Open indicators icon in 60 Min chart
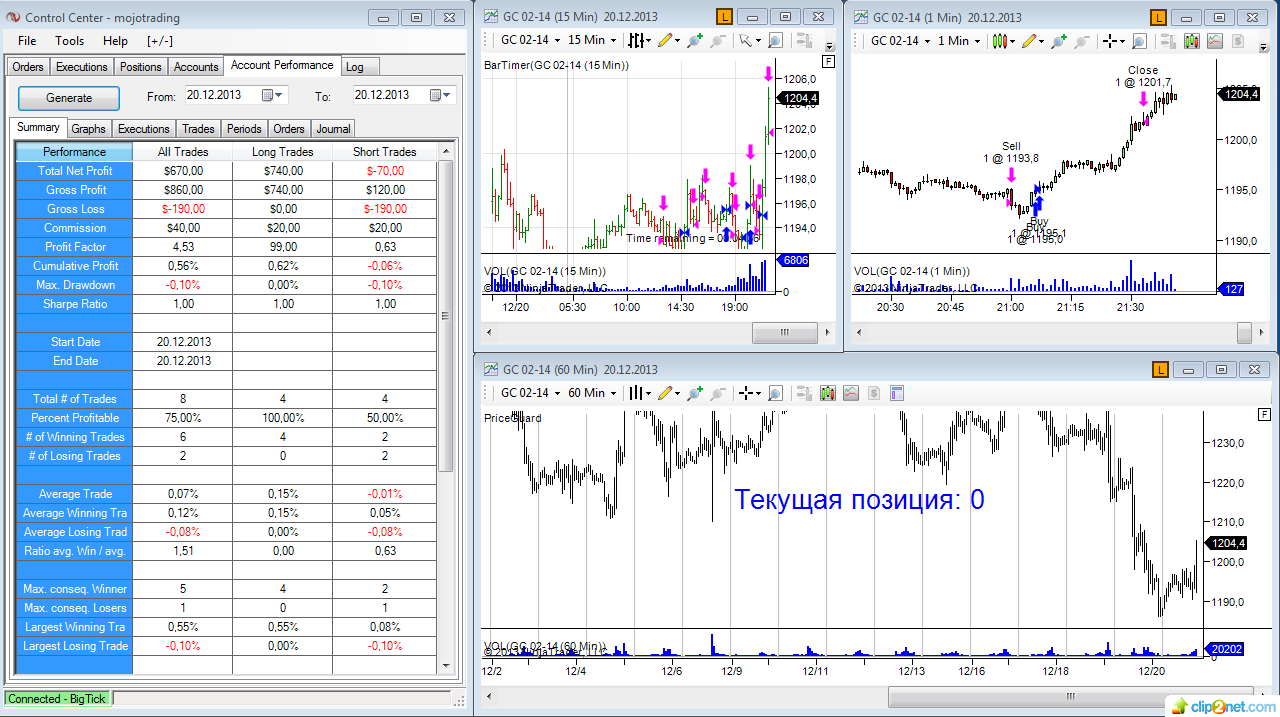Image resolution: width=1280 pixels, height=717 pixels. 851,393
